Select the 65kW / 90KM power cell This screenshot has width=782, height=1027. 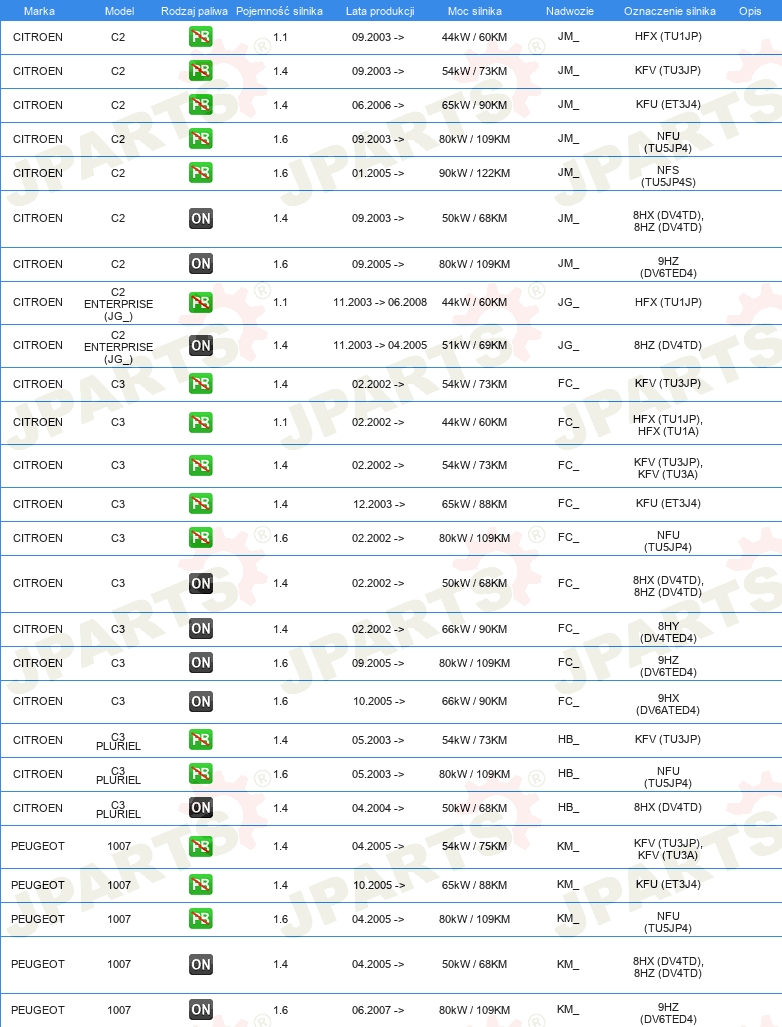pyautogui.click(x=474, y=105)
